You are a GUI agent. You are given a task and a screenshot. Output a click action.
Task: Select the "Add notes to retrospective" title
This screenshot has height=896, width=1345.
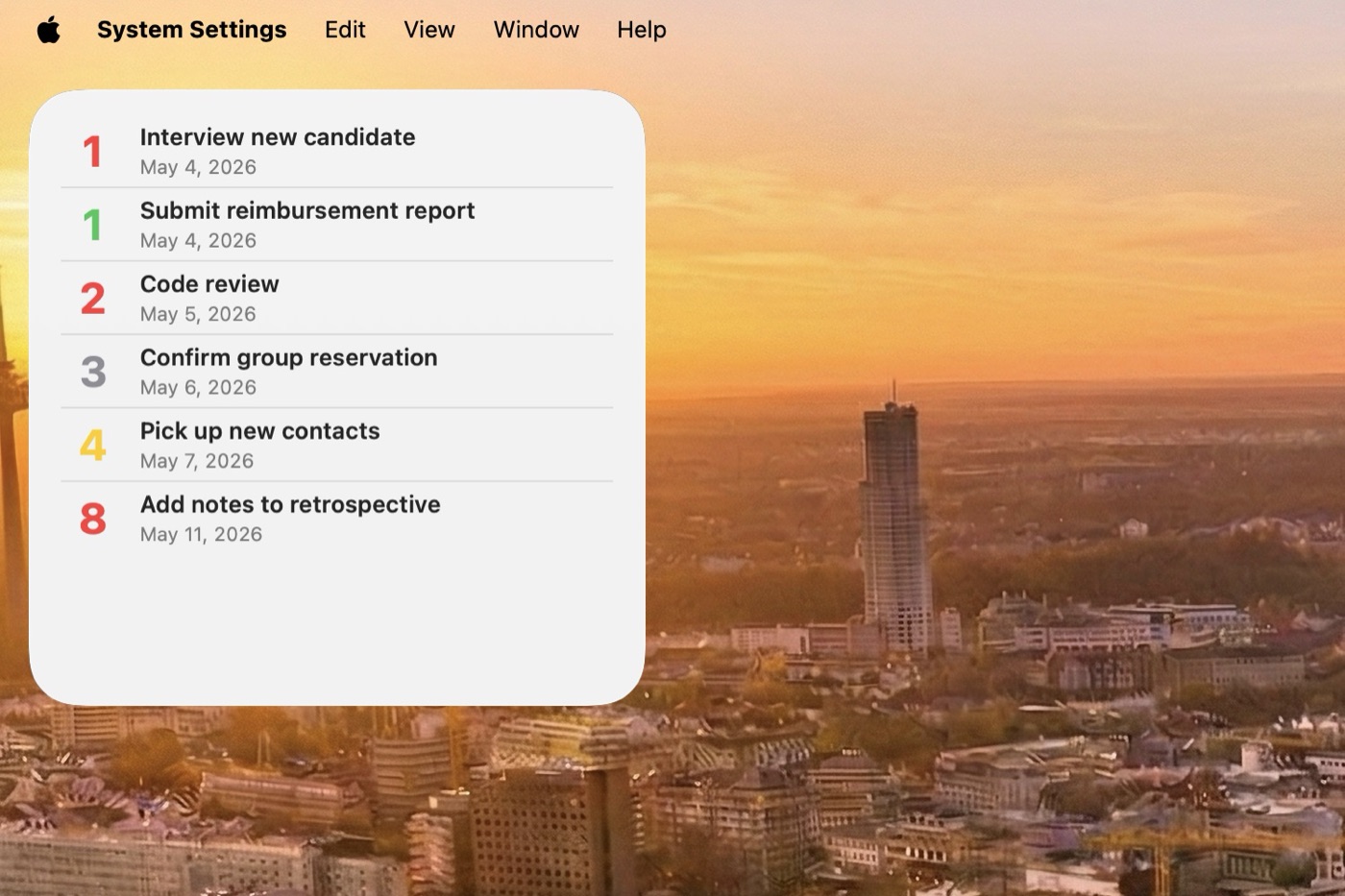coord(290,504)
